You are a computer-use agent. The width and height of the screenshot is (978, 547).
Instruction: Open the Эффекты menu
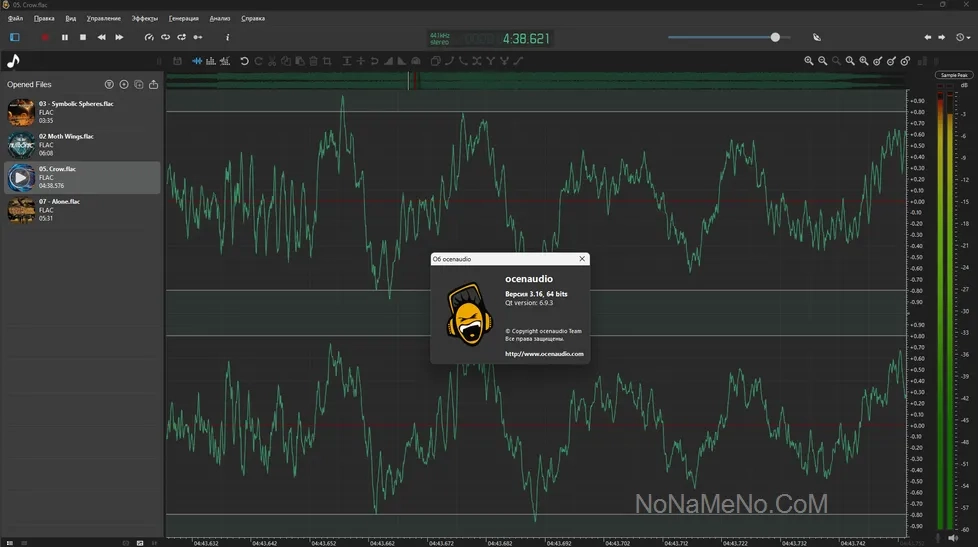pos(144,18)
